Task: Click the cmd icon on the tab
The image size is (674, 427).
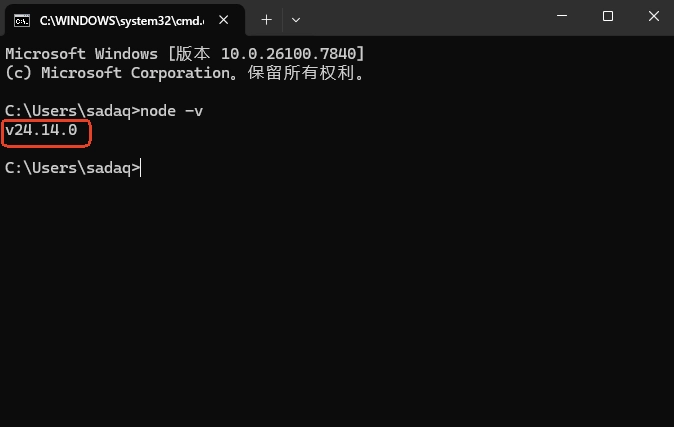Action: 22,19
